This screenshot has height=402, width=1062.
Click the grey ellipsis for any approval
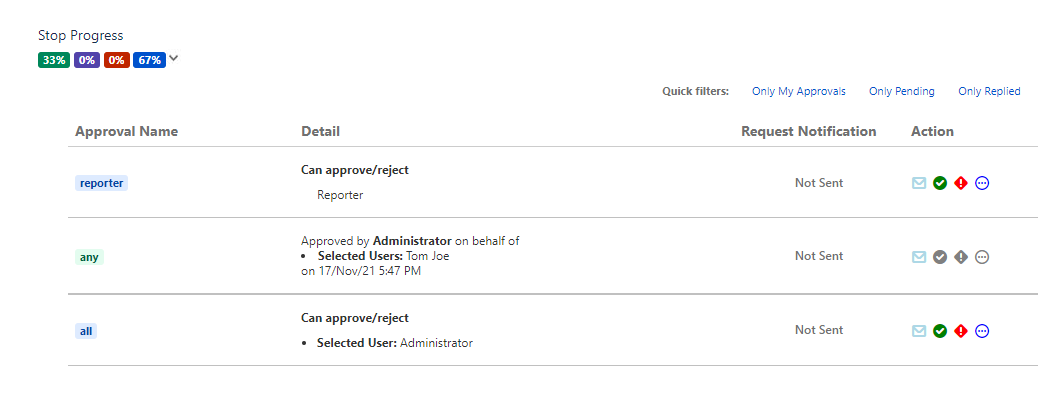[x=982, y=257]
